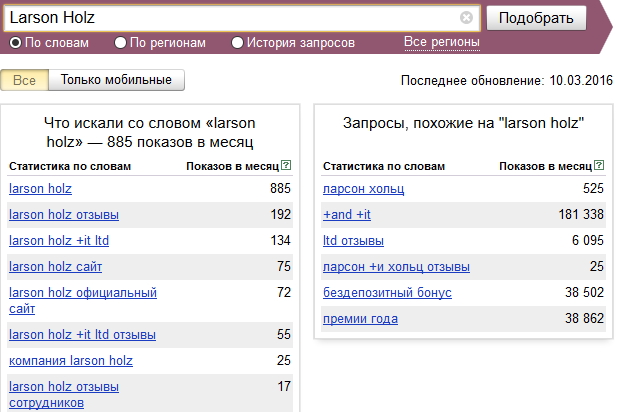618x412 pixels.
Task: Open the 'larson holz +it ltd' link
Action: tap(59, 240)
